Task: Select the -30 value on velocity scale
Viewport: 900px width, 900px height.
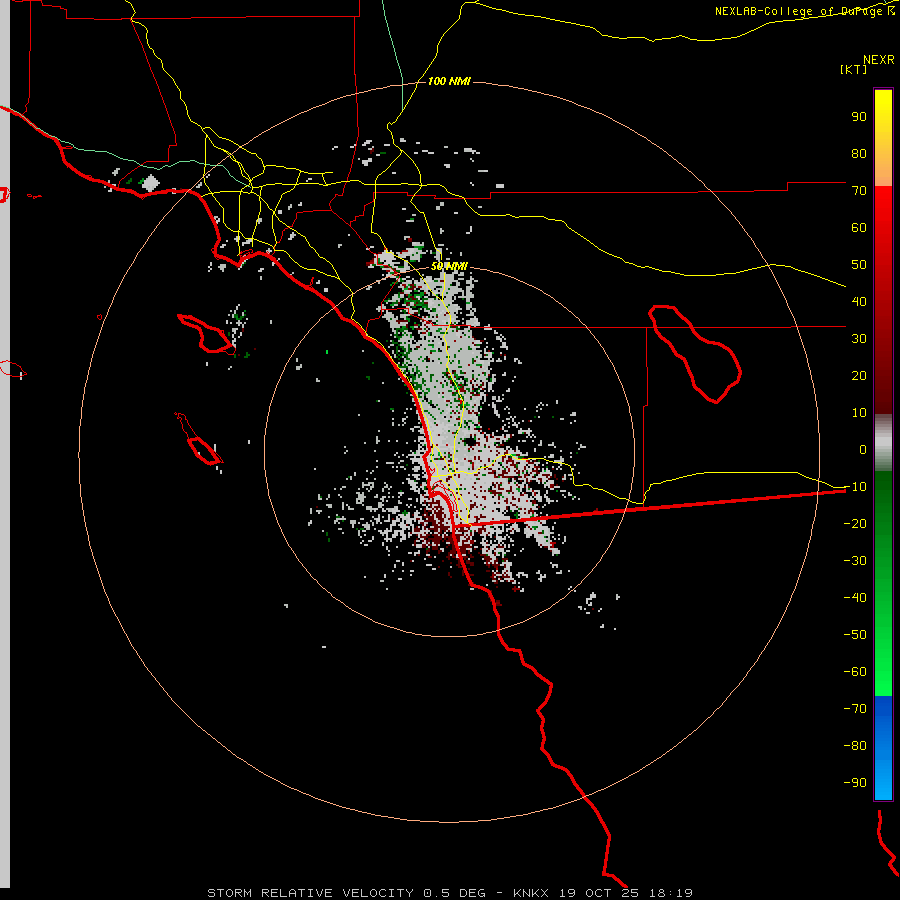Action: click(855, 561)
